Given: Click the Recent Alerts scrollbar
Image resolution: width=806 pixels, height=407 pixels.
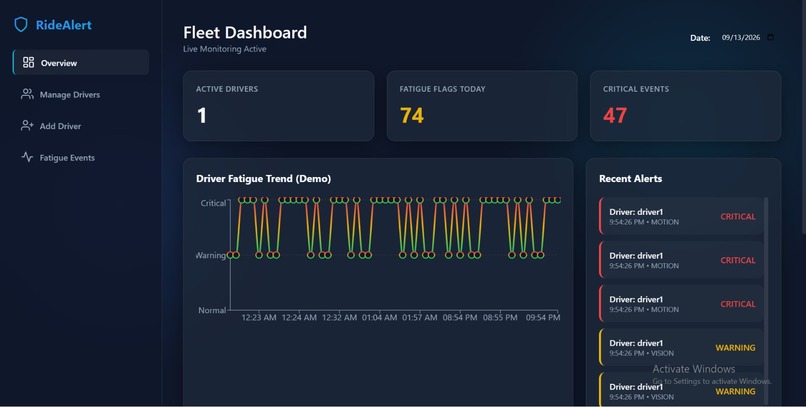Looking at the screenshot, I should (x=766, y=301).
